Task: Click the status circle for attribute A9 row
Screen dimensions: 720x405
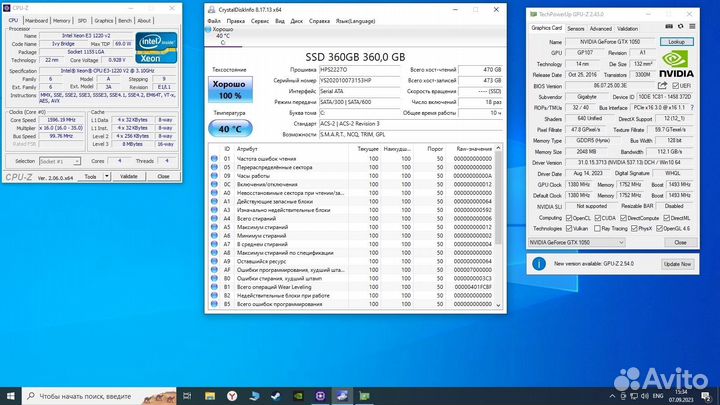Action: tap(214, 261)
